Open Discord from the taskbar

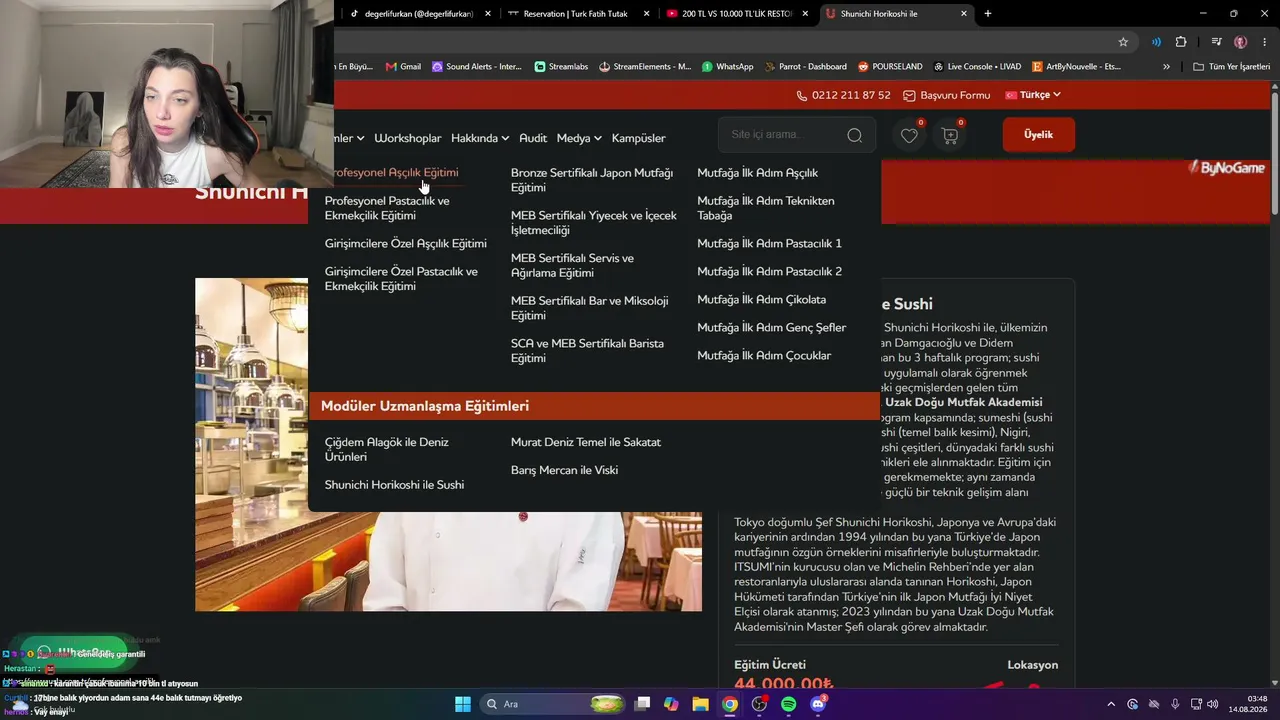point(818,704)
